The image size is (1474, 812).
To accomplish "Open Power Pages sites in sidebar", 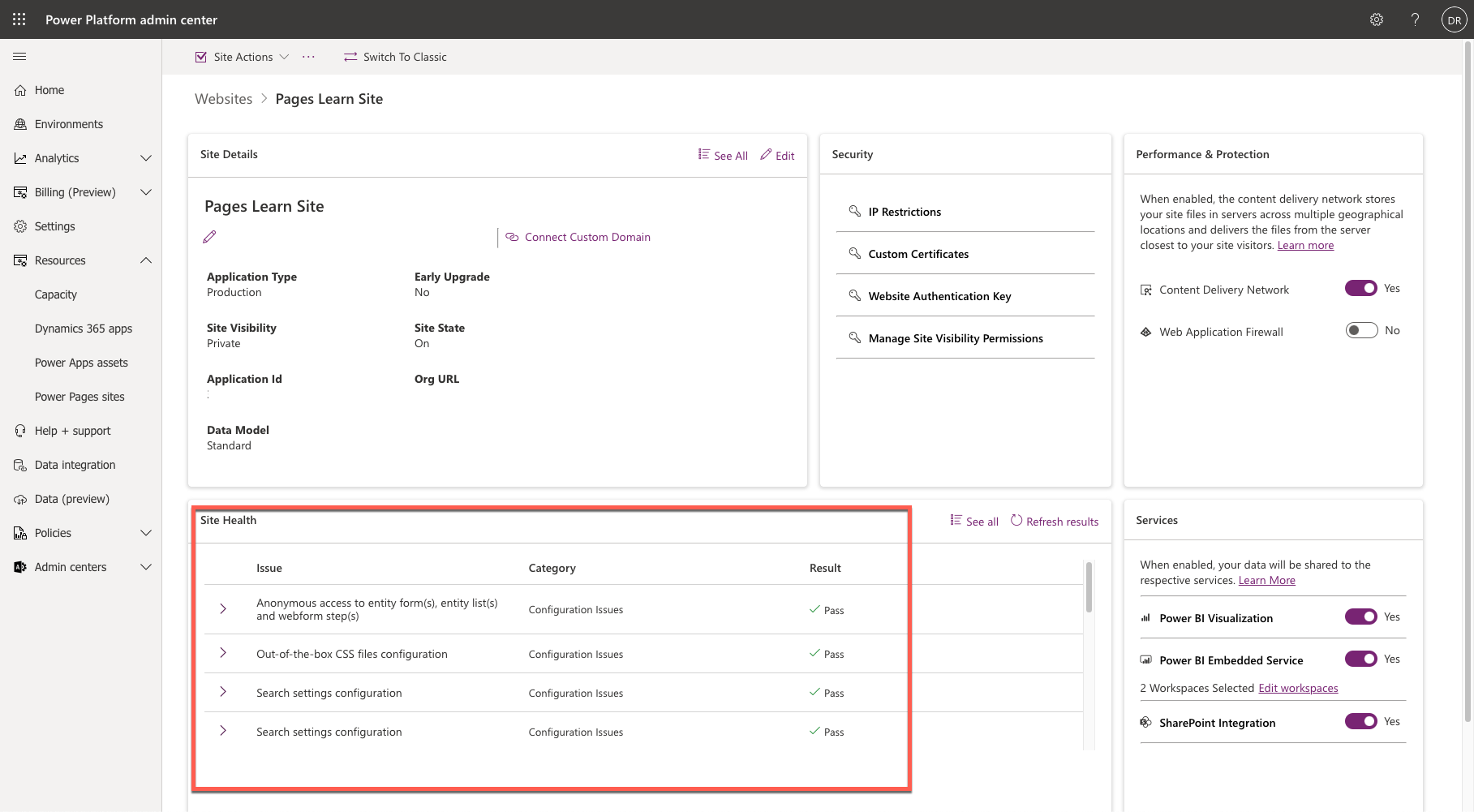I will pos(80,397).
